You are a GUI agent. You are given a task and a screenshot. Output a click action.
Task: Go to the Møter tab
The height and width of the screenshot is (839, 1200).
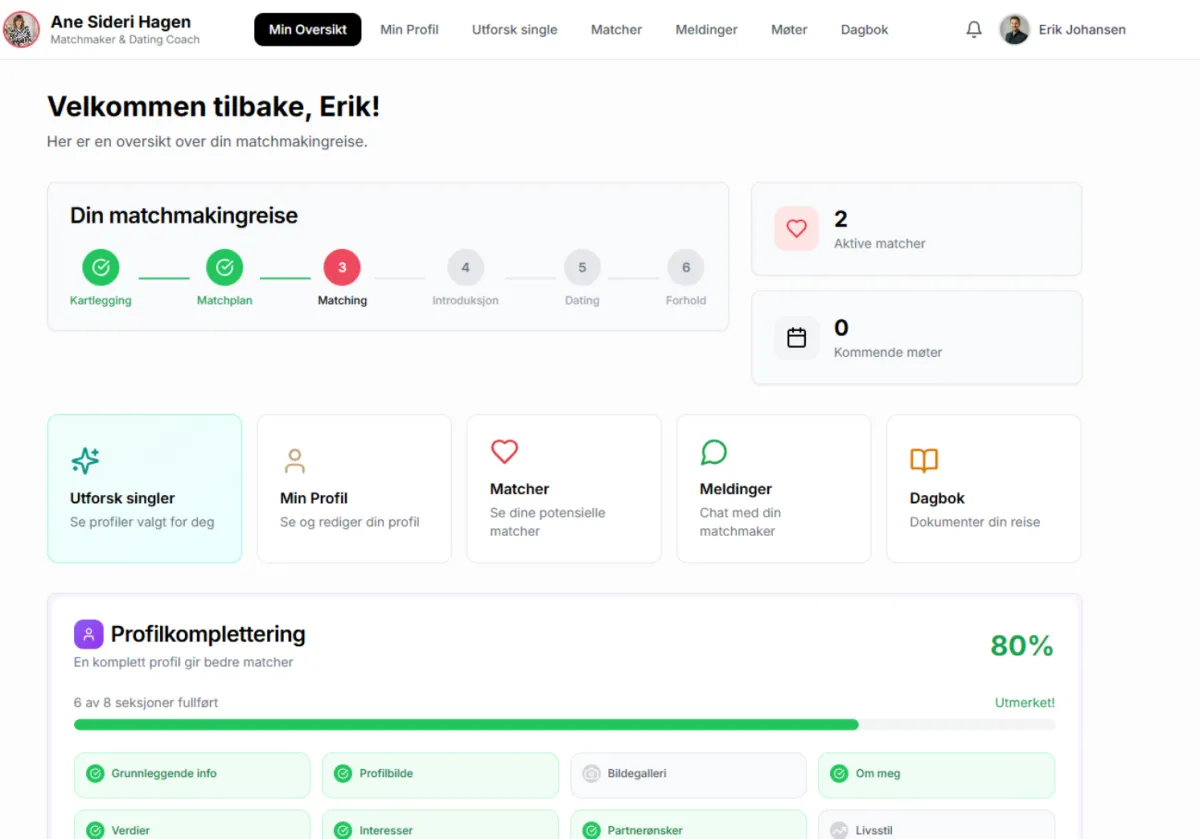pos(789,30)
